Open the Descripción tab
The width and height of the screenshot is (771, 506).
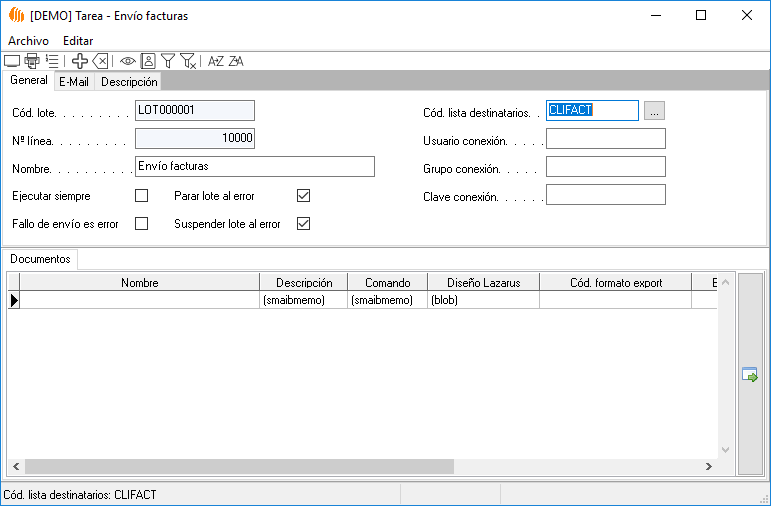click(129, 82)
